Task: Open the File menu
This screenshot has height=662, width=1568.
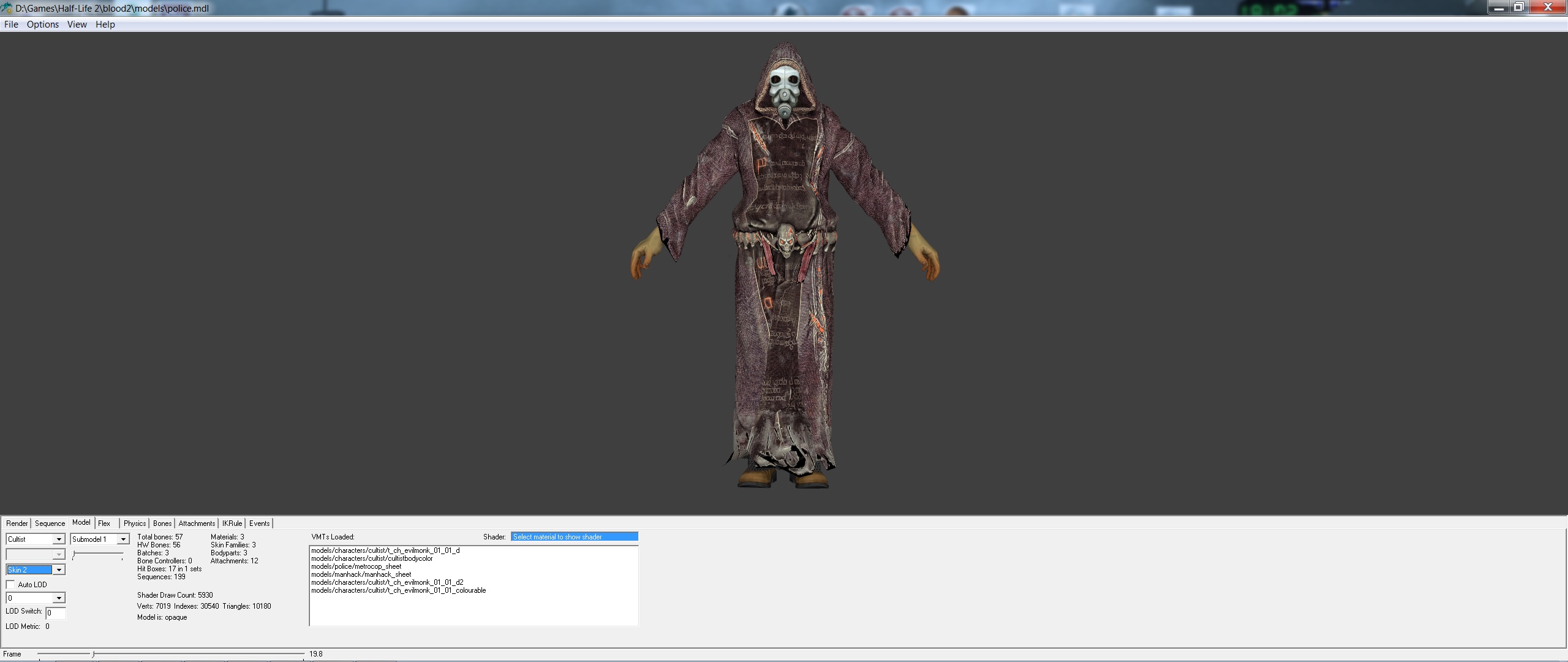Action: click(x=11, y=25)
